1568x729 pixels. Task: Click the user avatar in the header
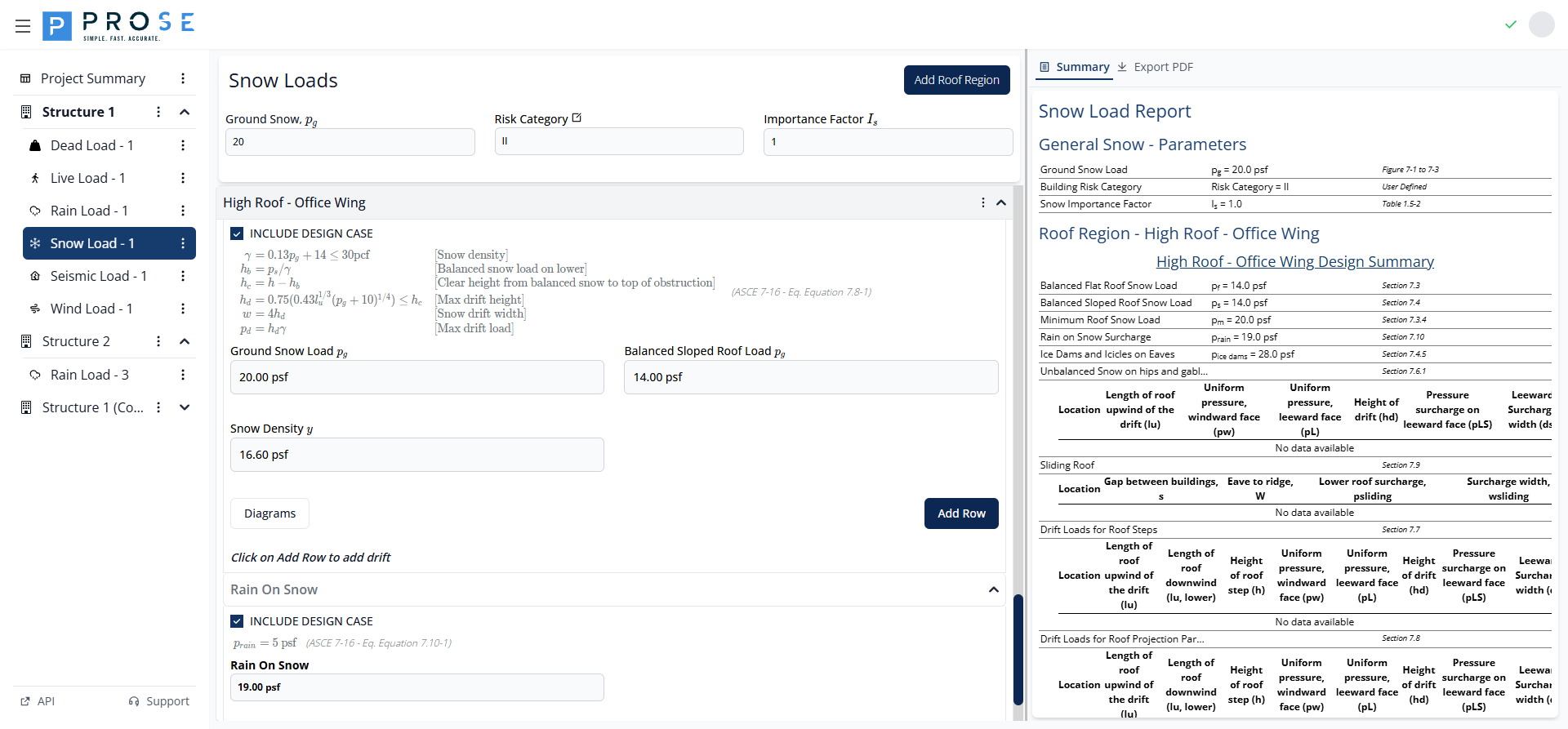[1541, 24]
